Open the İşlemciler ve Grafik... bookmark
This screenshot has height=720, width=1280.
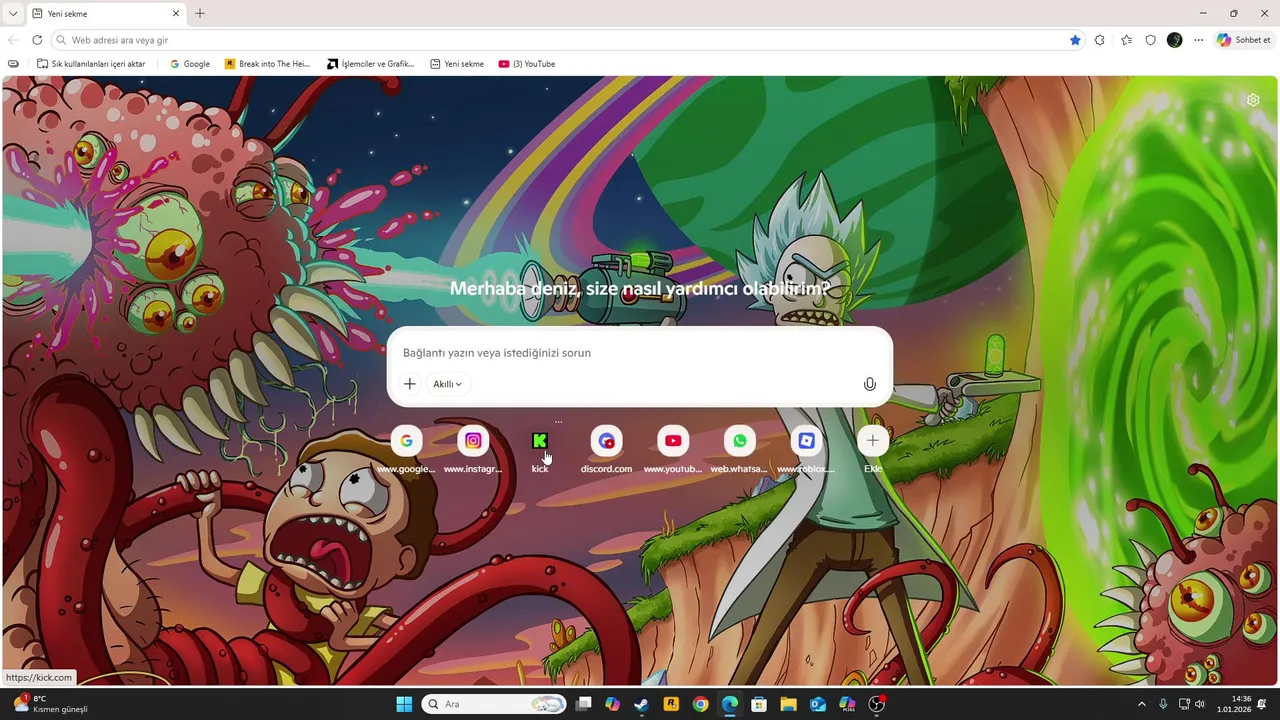371,64
